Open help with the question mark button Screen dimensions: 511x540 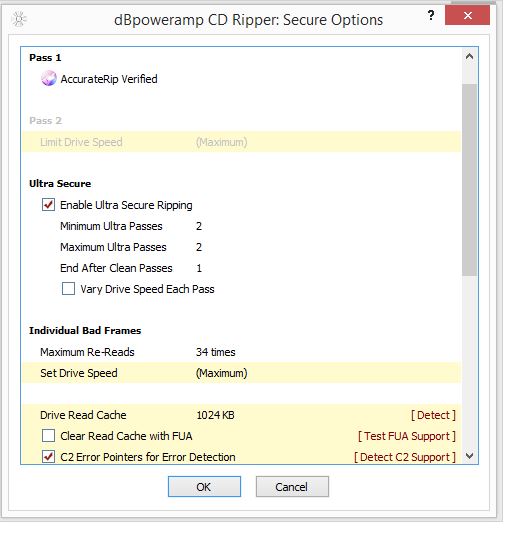(430, 15)
